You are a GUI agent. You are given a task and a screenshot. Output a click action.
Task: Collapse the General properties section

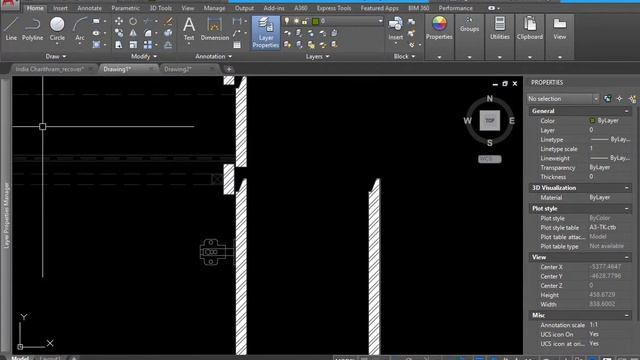(x=627, y=111)
